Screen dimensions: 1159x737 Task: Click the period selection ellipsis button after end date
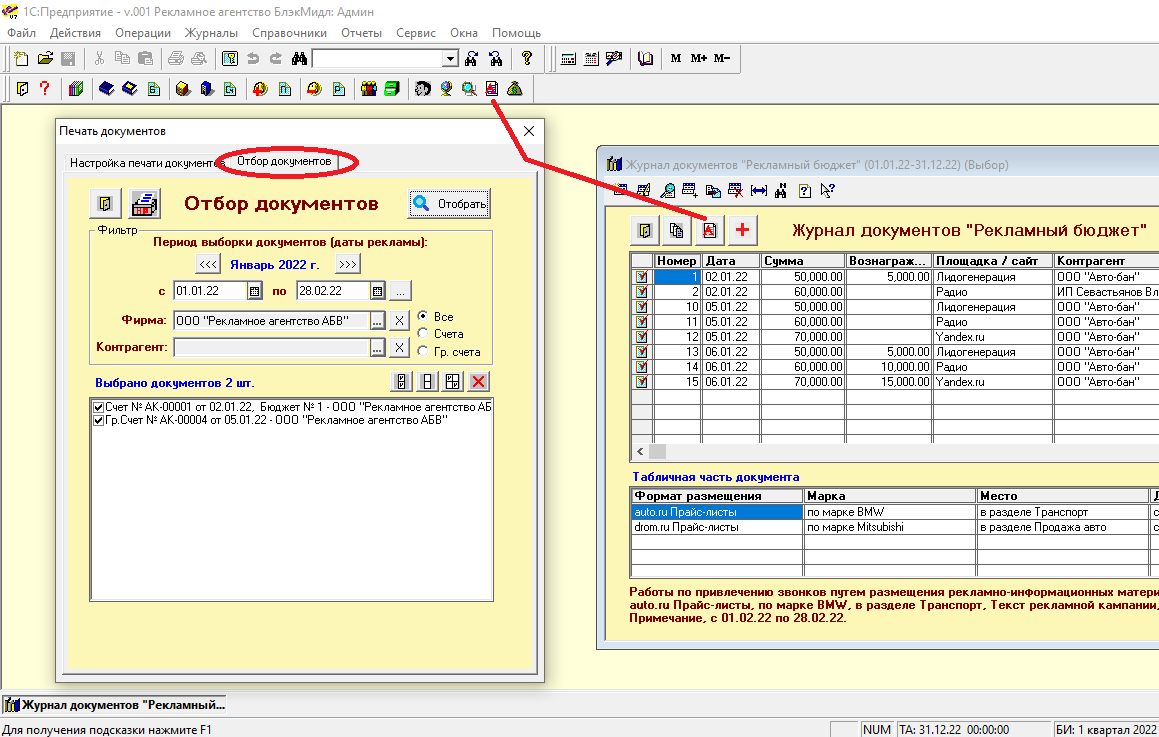click(x=400, y=291)
